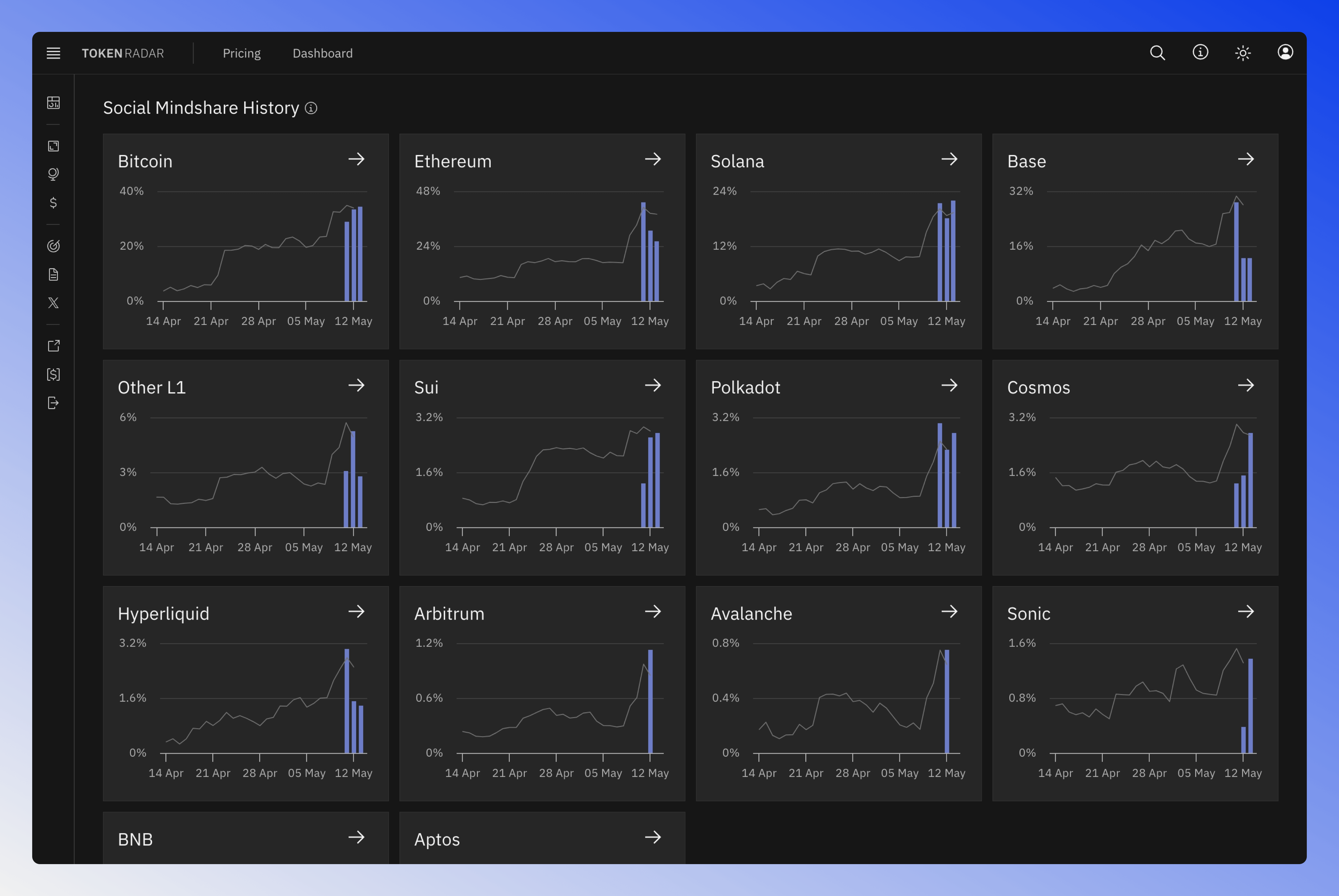Click the logout sidebar icon
The height and width of the screenshot is (896, 1339).
coord(53,403)
